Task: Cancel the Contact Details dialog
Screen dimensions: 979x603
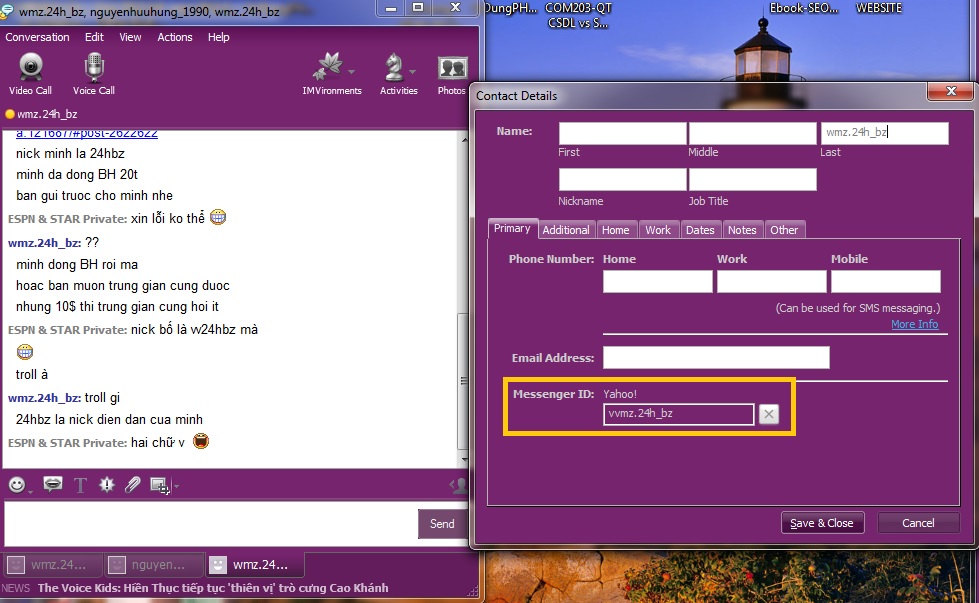Action: tap(918, 523)
